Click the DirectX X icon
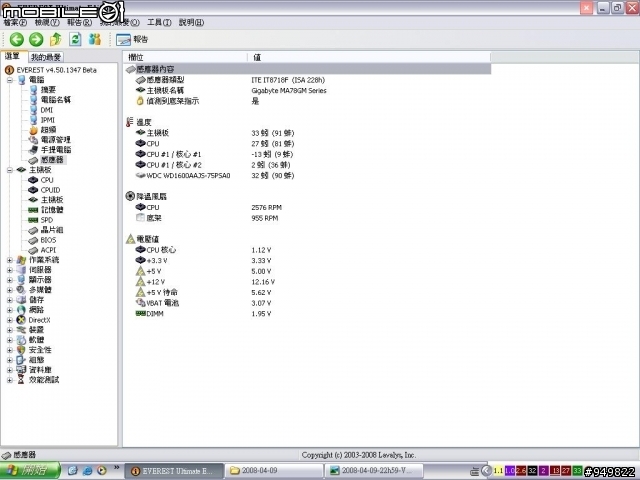This screenshot has width=640, height=480. coord(21,320)
